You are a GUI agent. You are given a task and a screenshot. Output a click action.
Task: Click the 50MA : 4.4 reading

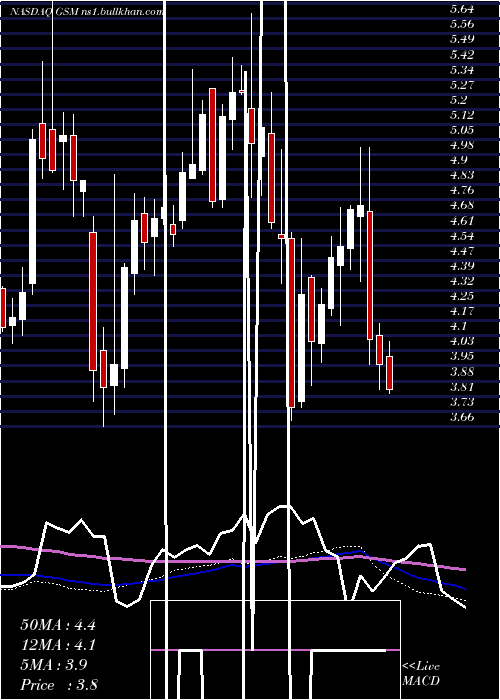click(58, 625)
